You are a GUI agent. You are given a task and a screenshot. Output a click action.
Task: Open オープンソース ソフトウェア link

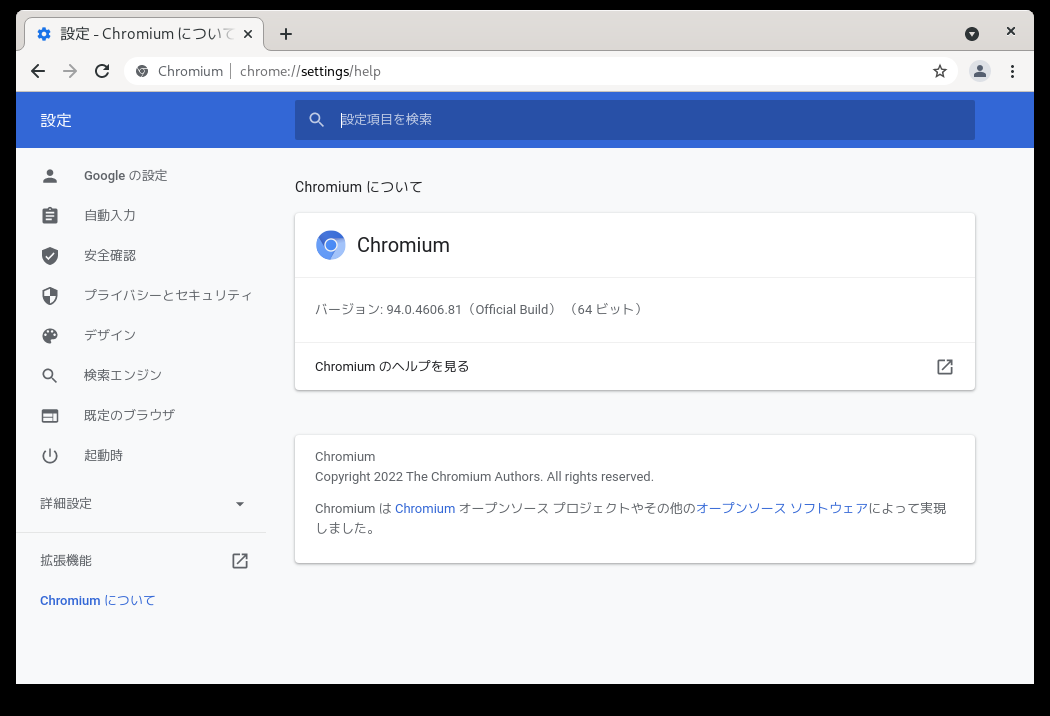pyautogui.click(x=782, y=508)
